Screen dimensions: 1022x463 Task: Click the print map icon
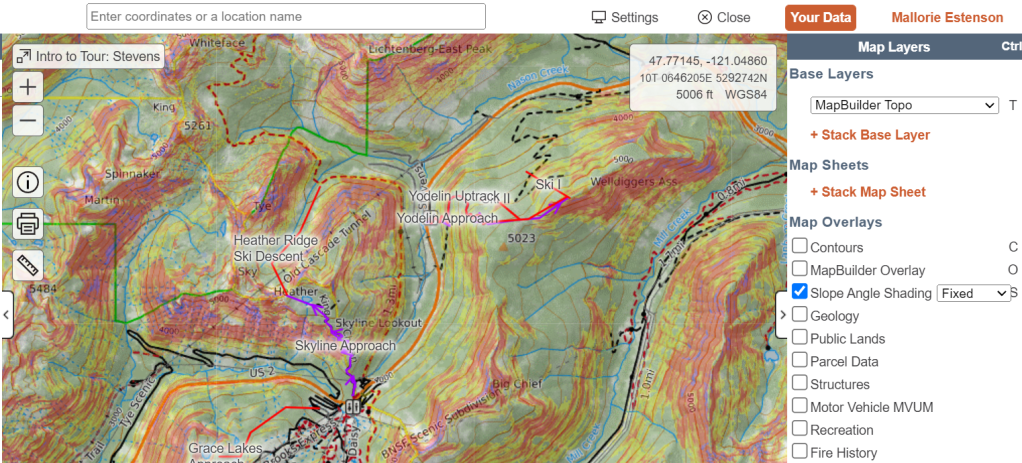28,224
